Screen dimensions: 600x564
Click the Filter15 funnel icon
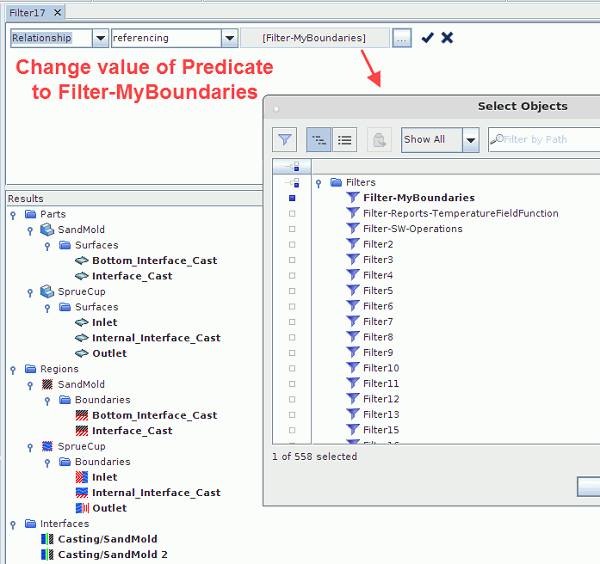352,429
